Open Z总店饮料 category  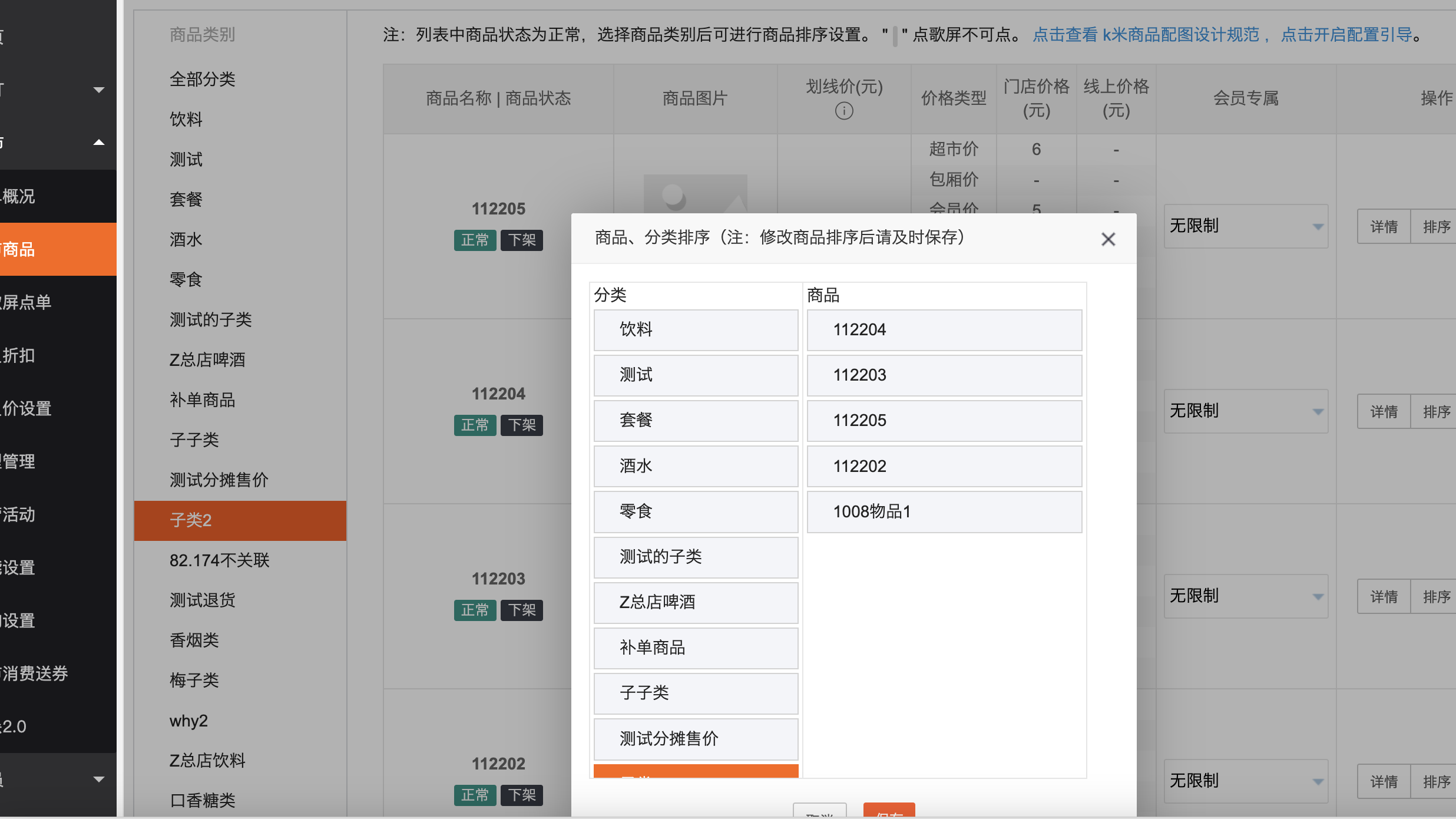(x=240, y=761)
